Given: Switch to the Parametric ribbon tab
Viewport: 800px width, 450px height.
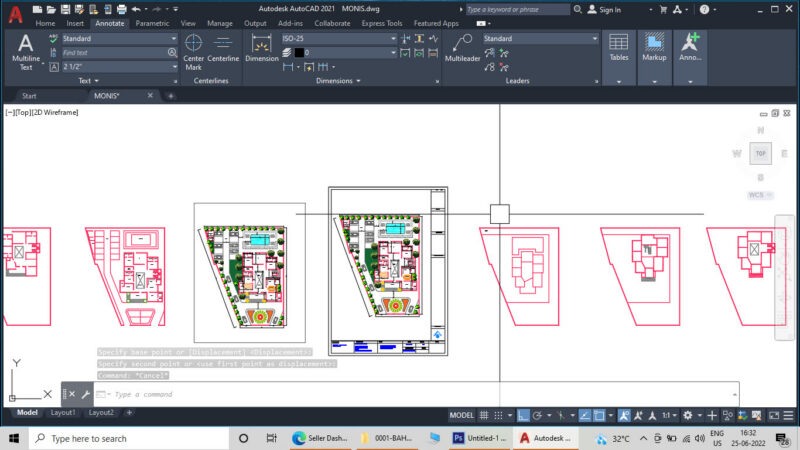Looking at the screenshot, I should (152, 23).
